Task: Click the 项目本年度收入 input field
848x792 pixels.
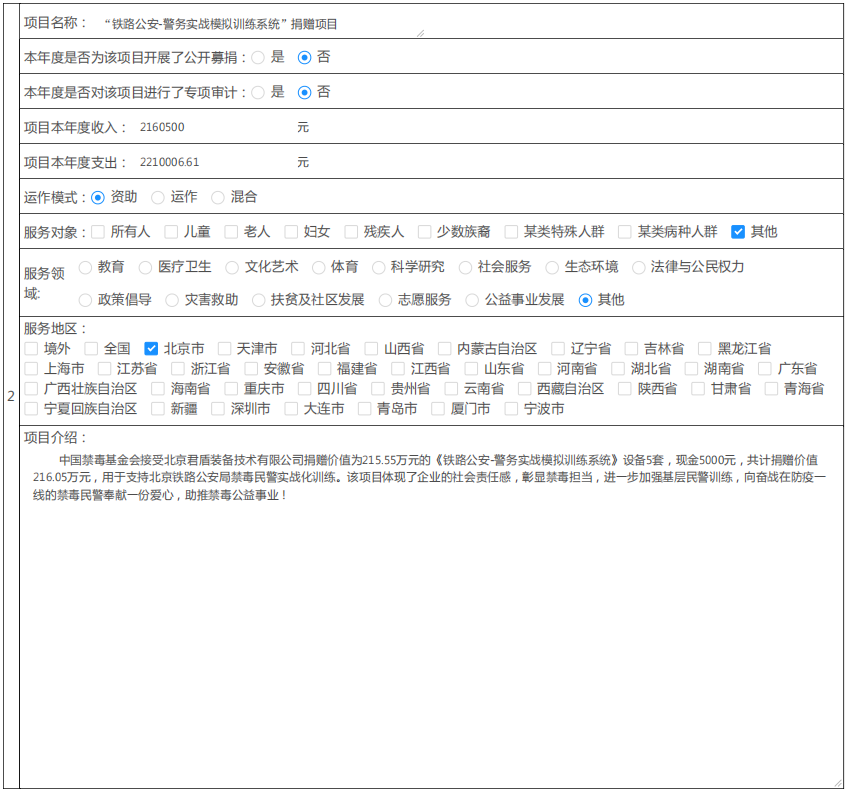Action: point(212,127)
